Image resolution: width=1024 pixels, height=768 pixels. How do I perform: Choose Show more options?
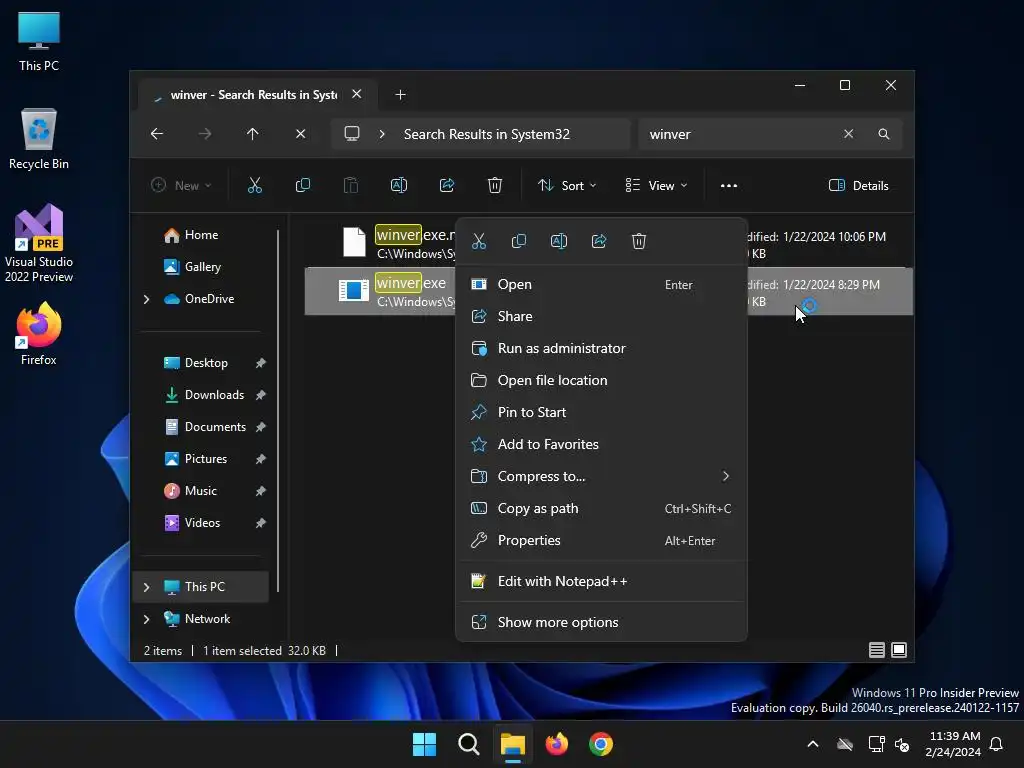[x=601, y=622]
